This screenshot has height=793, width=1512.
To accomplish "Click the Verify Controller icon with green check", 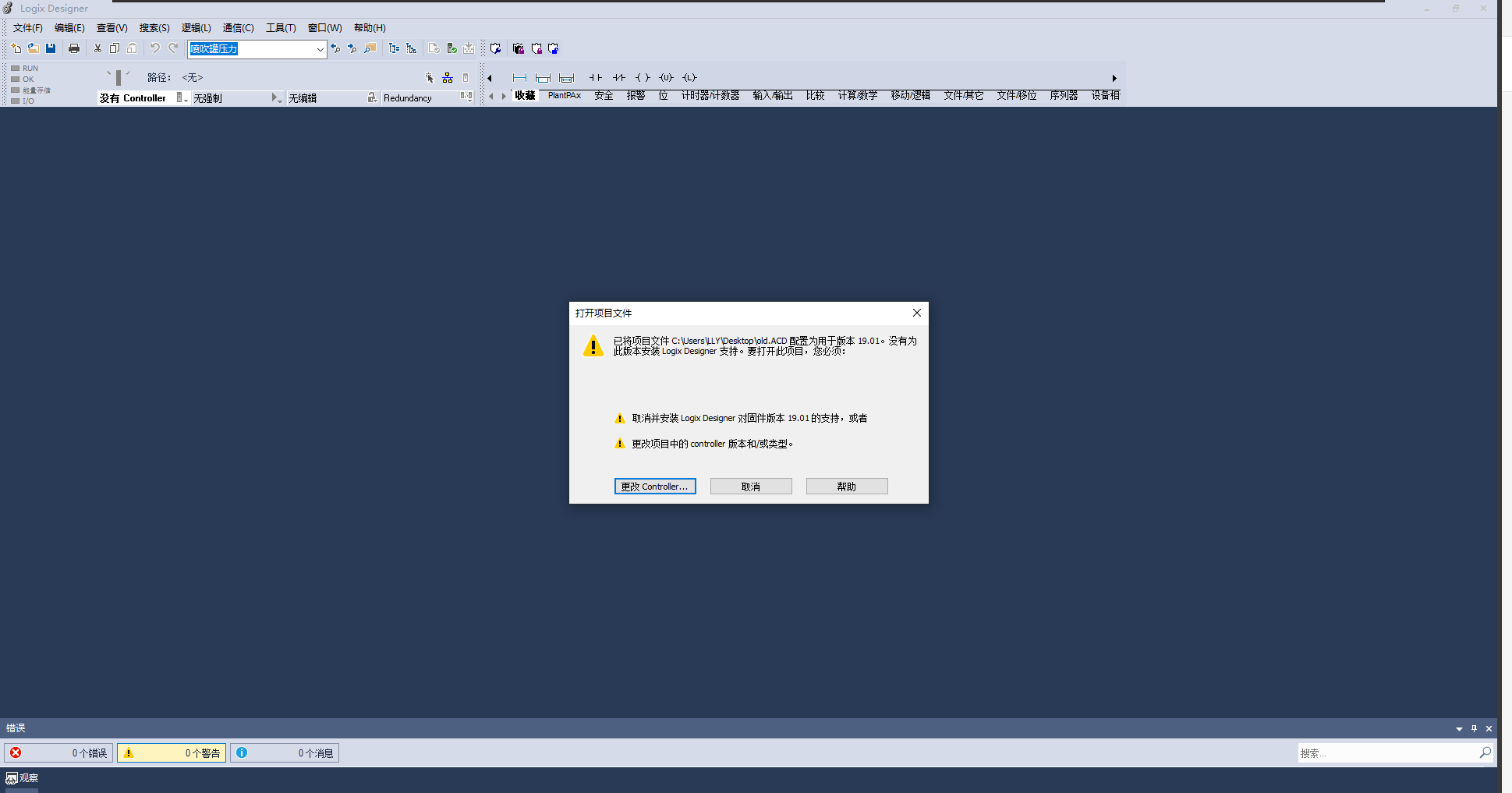I will point(451,48).
